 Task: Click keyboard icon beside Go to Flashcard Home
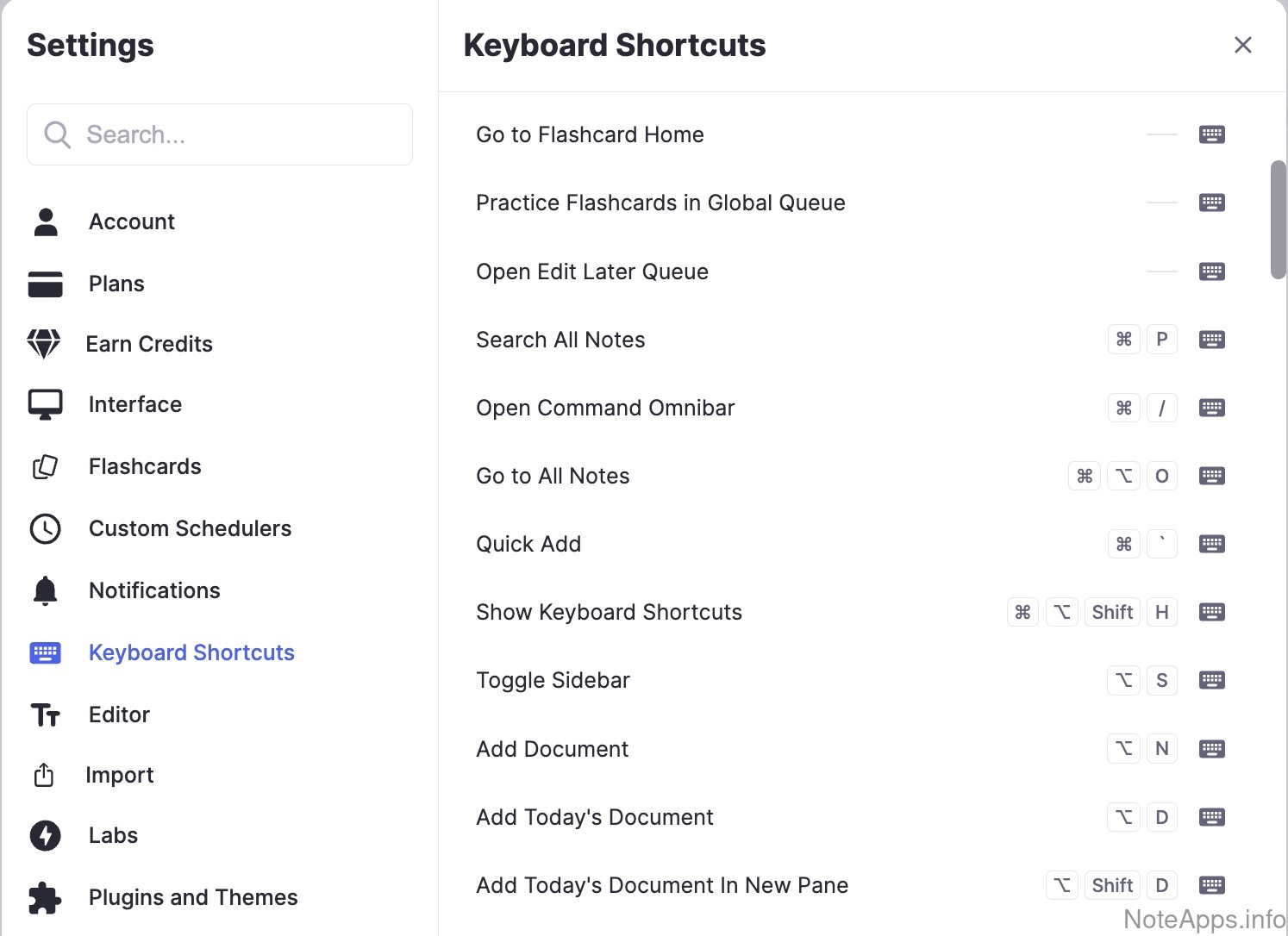(x=1211, y=134)
